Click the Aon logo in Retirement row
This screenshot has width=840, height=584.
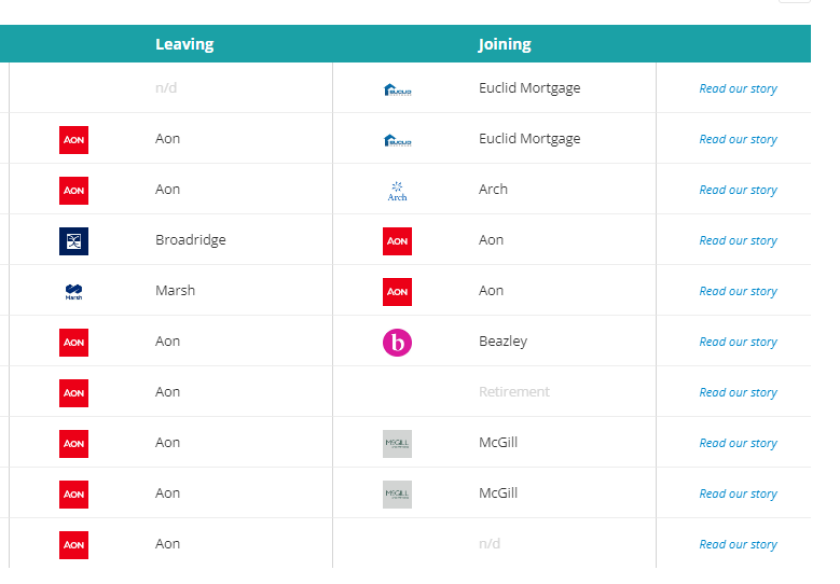(74, 393)
